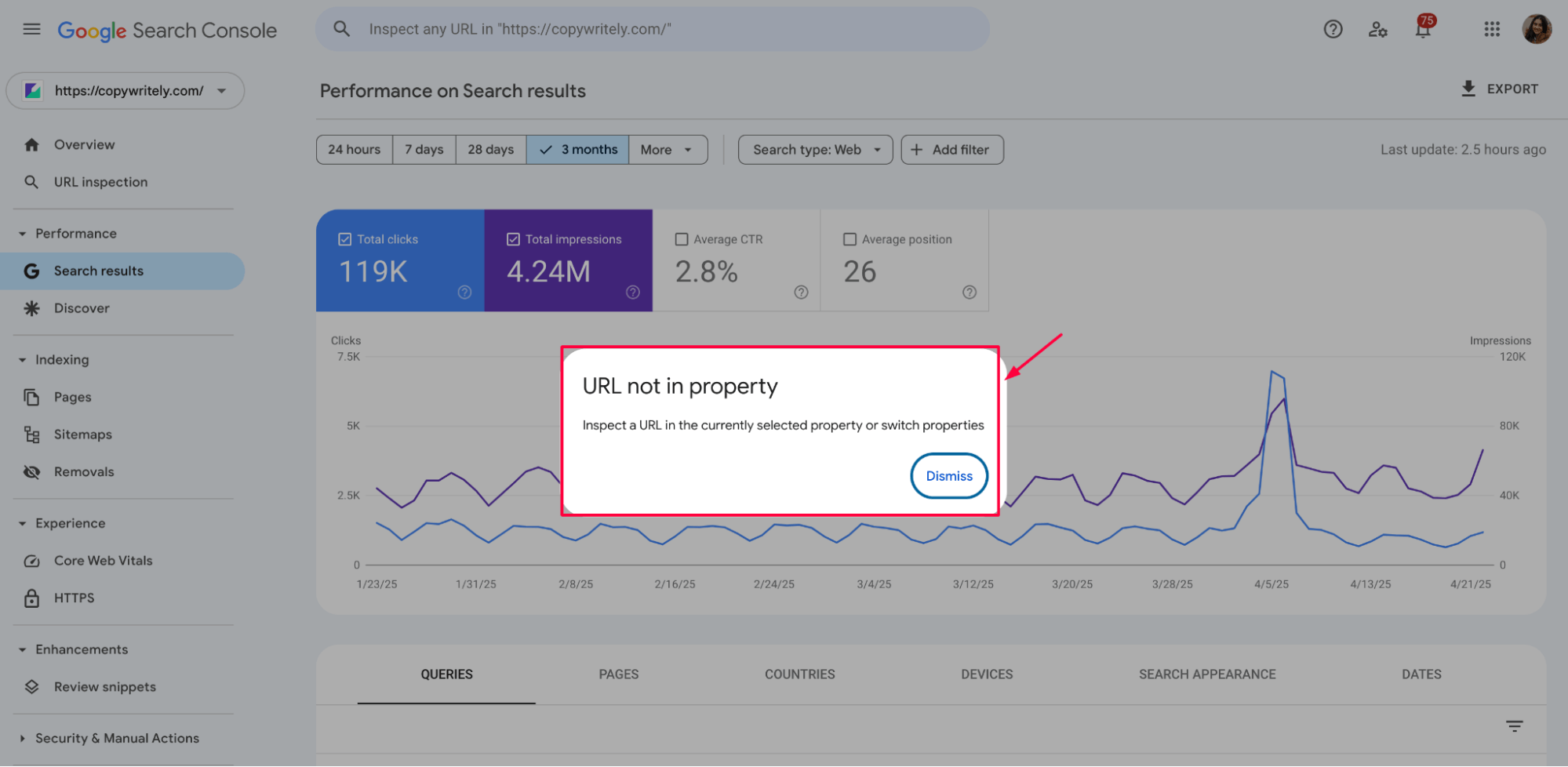This screenshot has width=1568, height=767.
Task: Expand Security & Manual Actions section
Action: [x=22, y=738]
